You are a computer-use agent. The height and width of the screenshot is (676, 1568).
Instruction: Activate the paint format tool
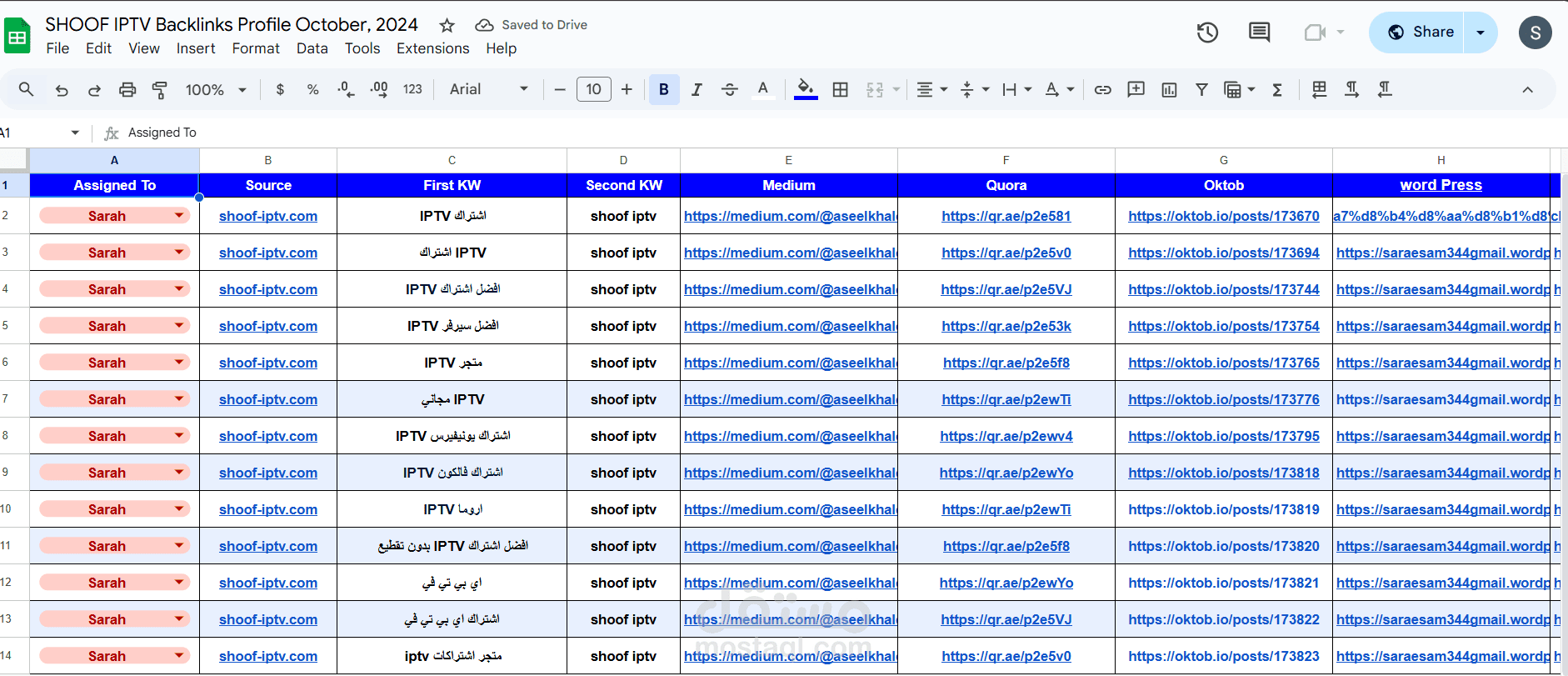point(160,89)
